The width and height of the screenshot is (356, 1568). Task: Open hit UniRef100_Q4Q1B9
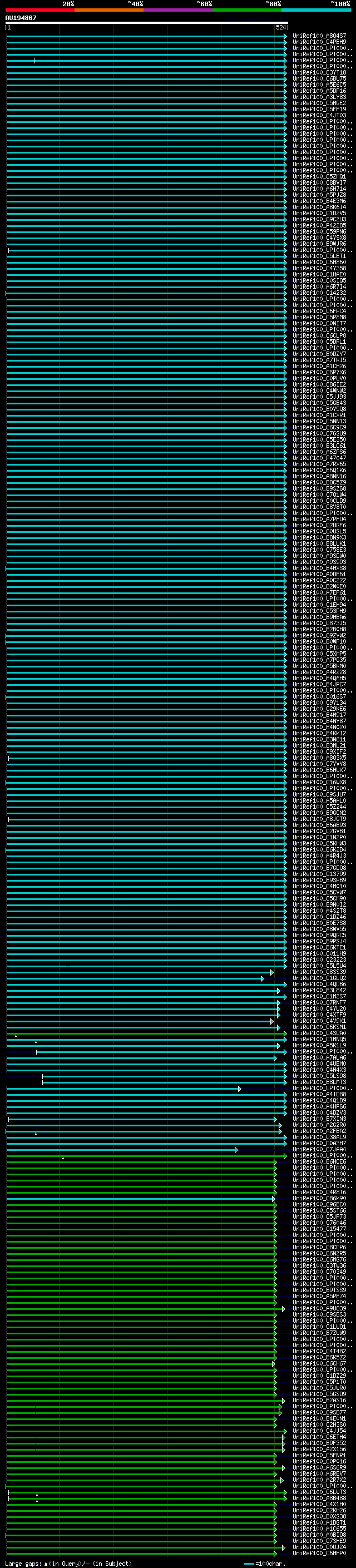click(319, 1100)
